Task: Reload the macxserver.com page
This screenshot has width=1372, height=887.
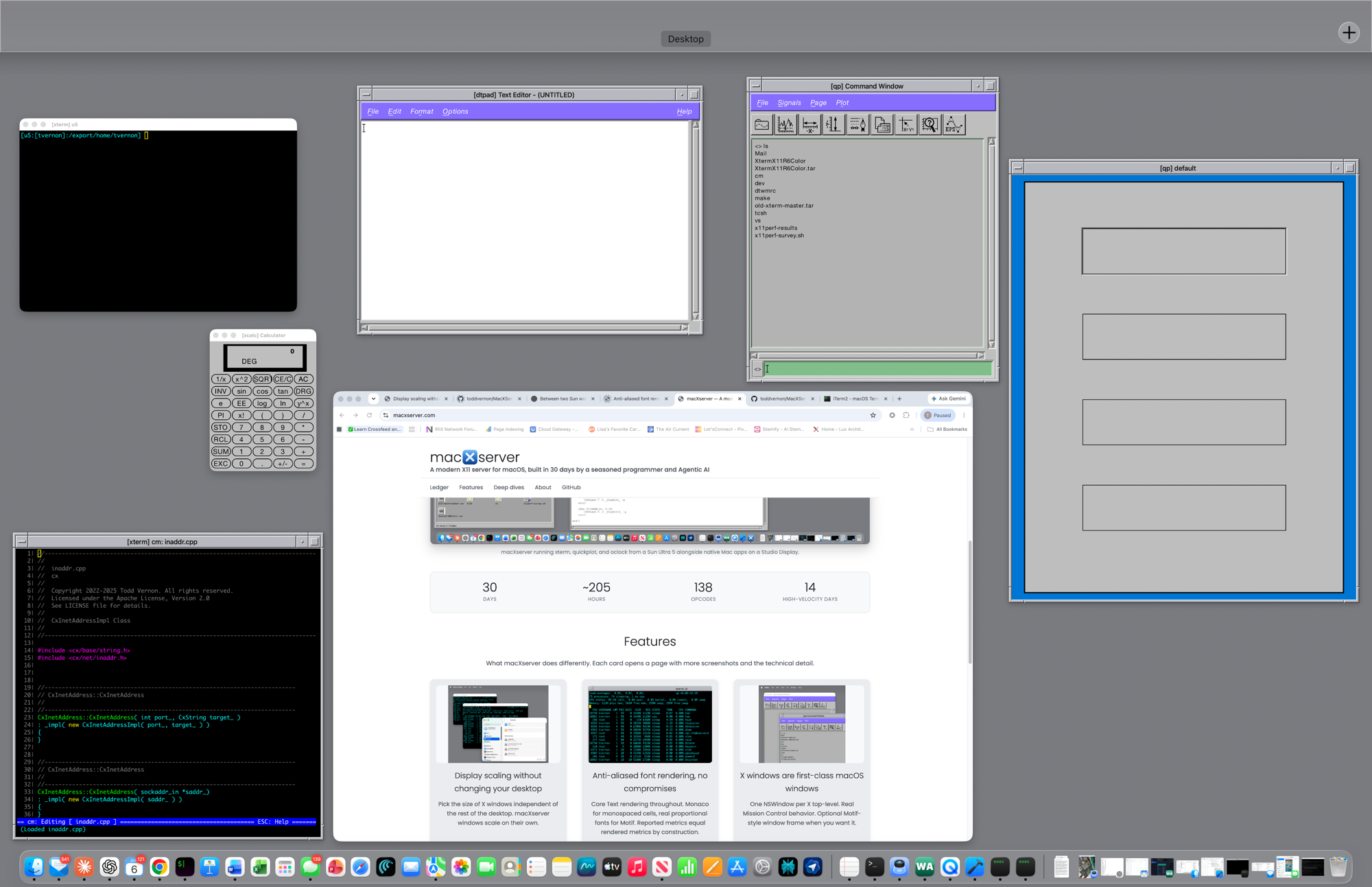Action: tap(369, 415)
